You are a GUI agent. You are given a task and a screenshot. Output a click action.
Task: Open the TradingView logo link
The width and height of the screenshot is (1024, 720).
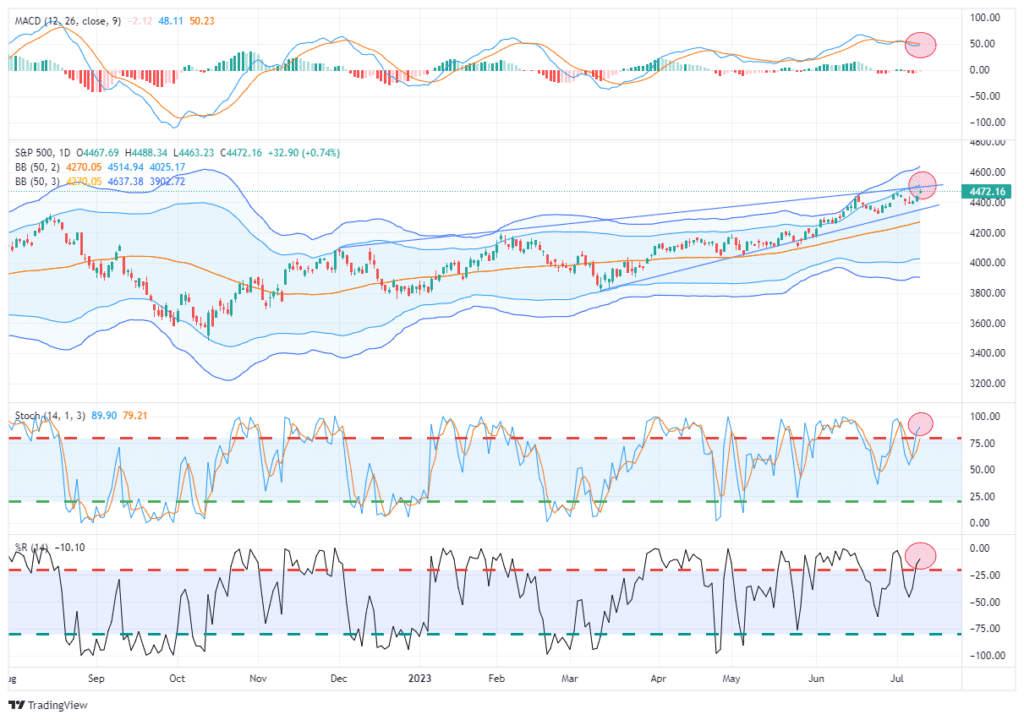(48, 705)
